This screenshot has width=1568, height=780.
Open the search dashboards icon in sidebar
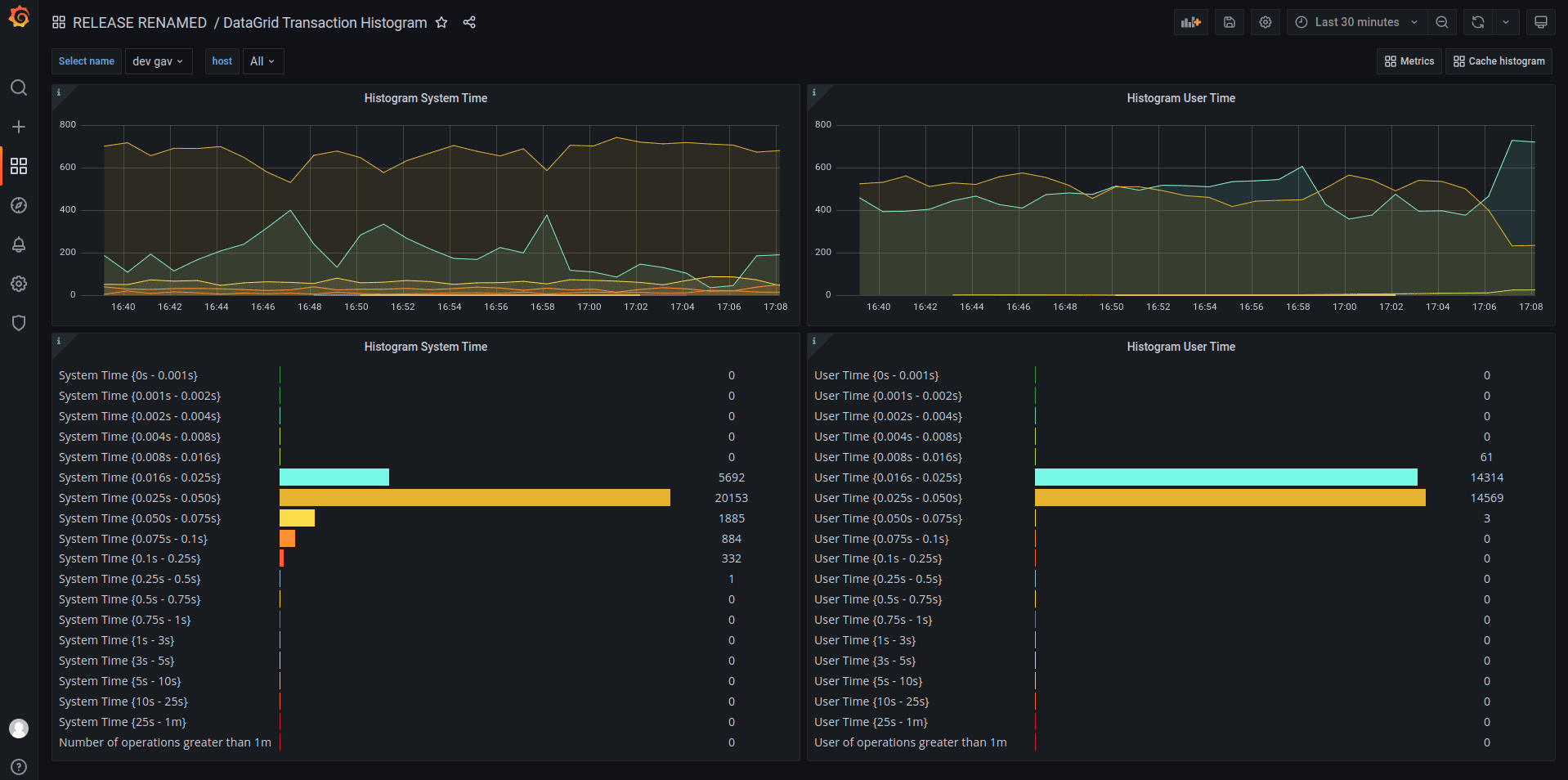[x=19, y=87]
